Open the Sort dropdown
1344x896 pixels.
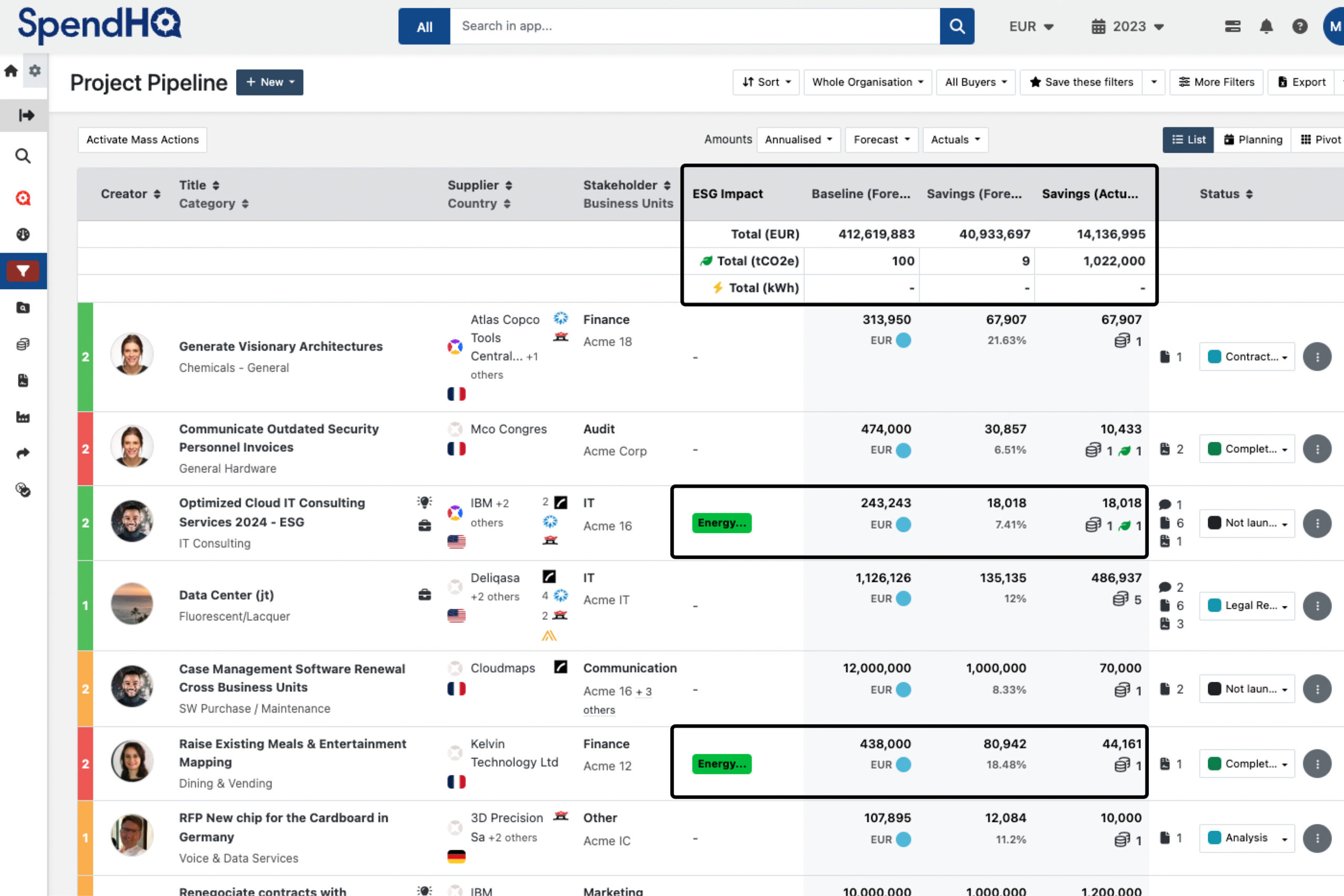[766, 82]
